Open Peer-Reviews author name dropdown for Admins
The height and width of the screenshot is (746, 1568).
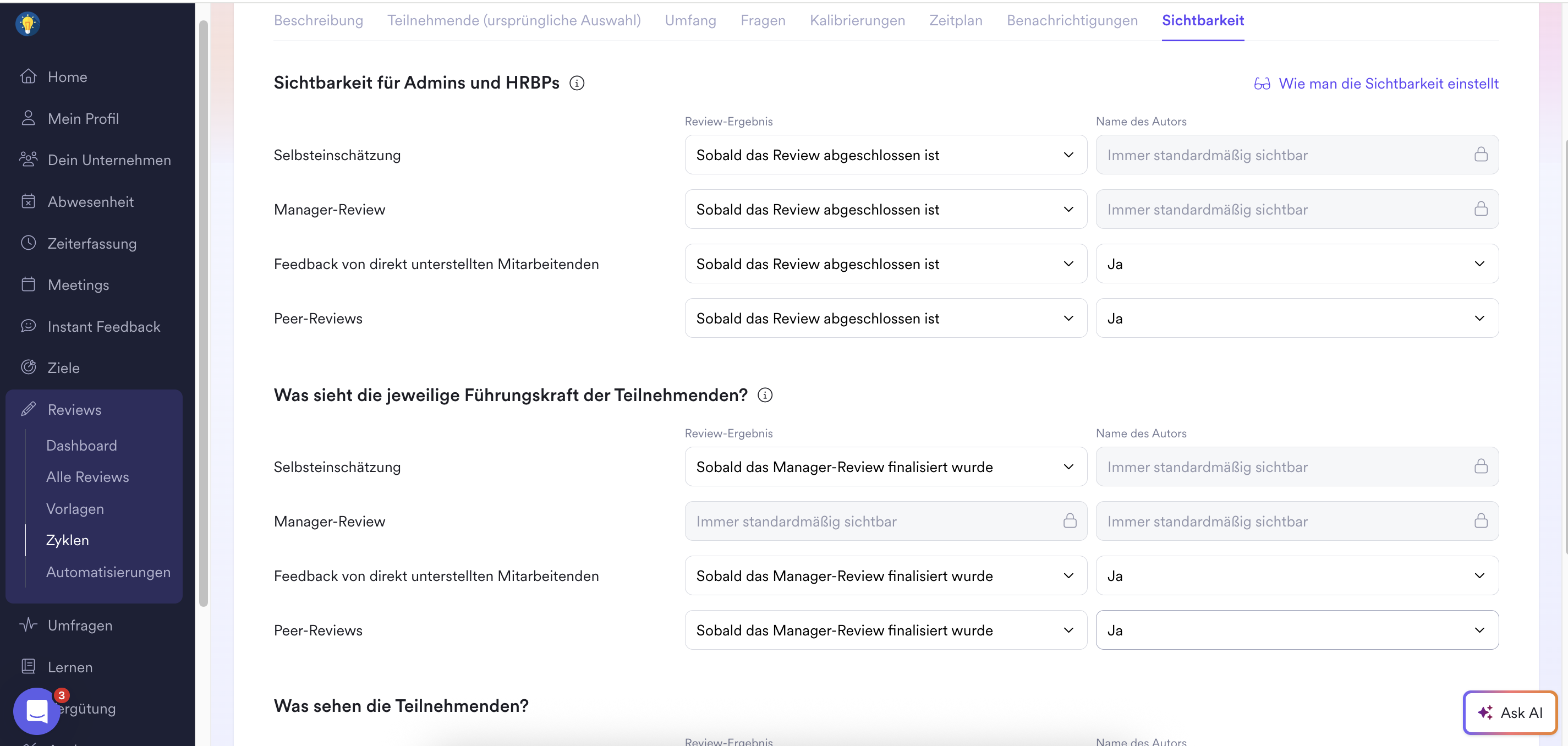click(1297, 318)
